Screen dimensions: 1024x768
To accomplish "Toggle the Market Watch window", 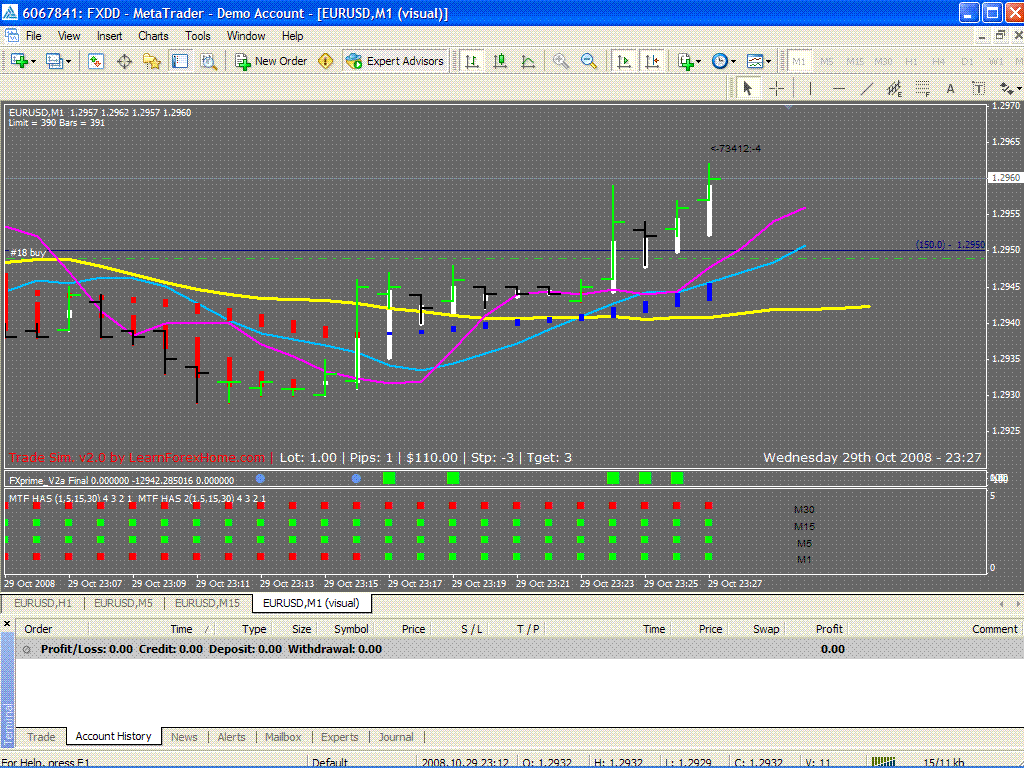I will pyautogui.click(x=96, y=61).
